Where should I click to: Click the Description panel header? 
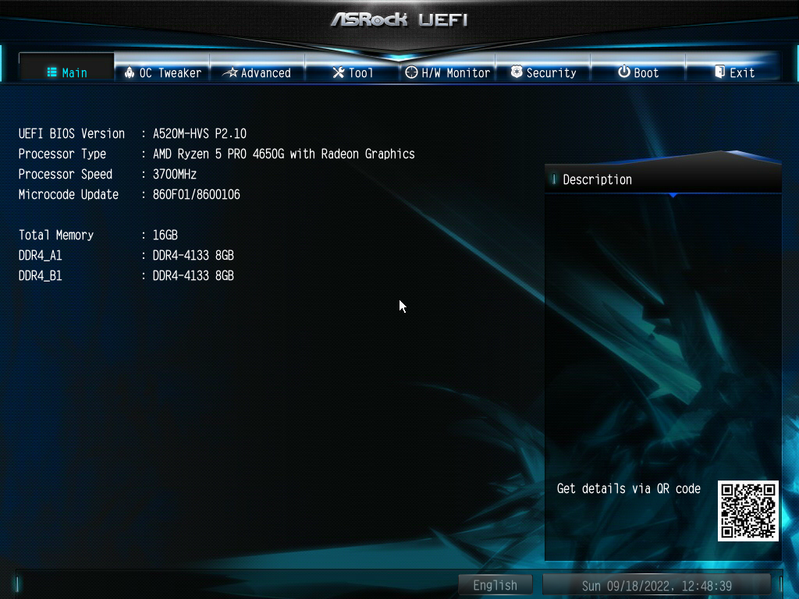pyautogui.click(x=663, y=179)
